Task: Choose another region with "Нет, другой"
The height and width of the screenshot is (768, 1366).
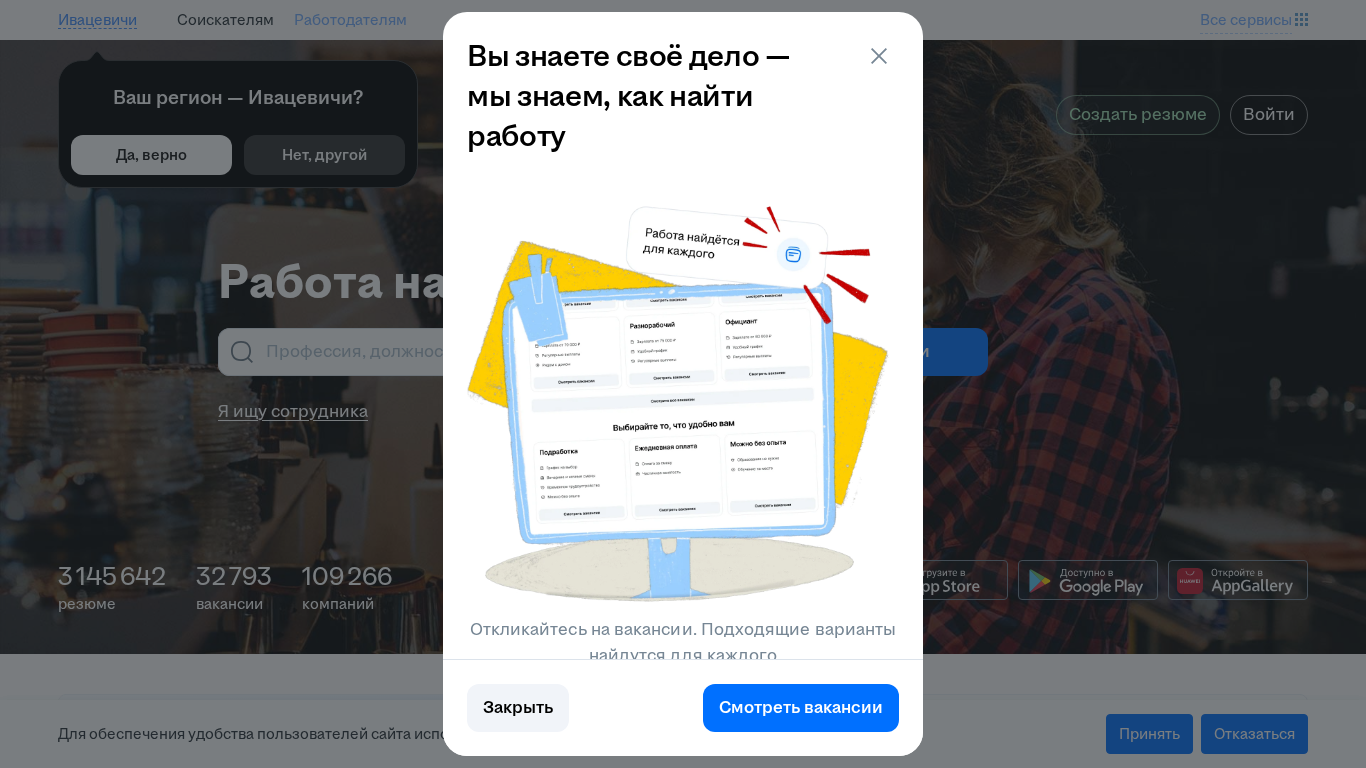Action: [324, 155]
